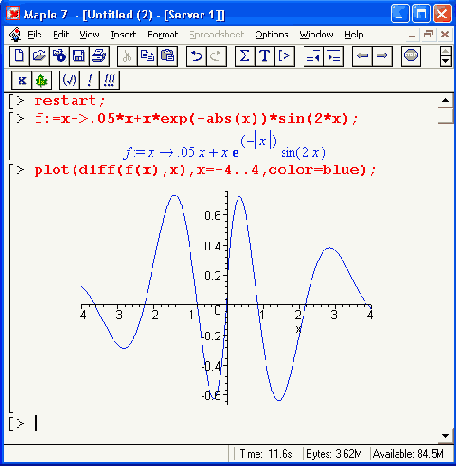Click the empty input prompt at bottom
This screenshot has height=466, width=456.
36,424
